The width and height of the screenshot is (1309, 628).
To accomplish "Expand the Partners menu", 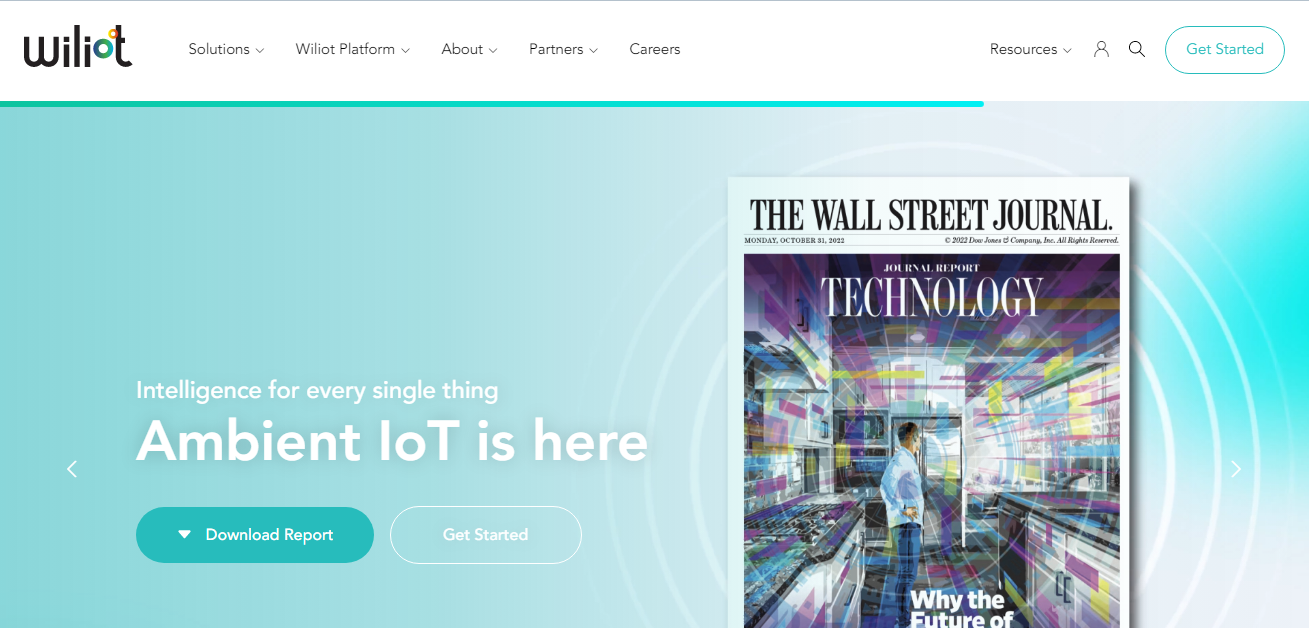I will (563, 49).
